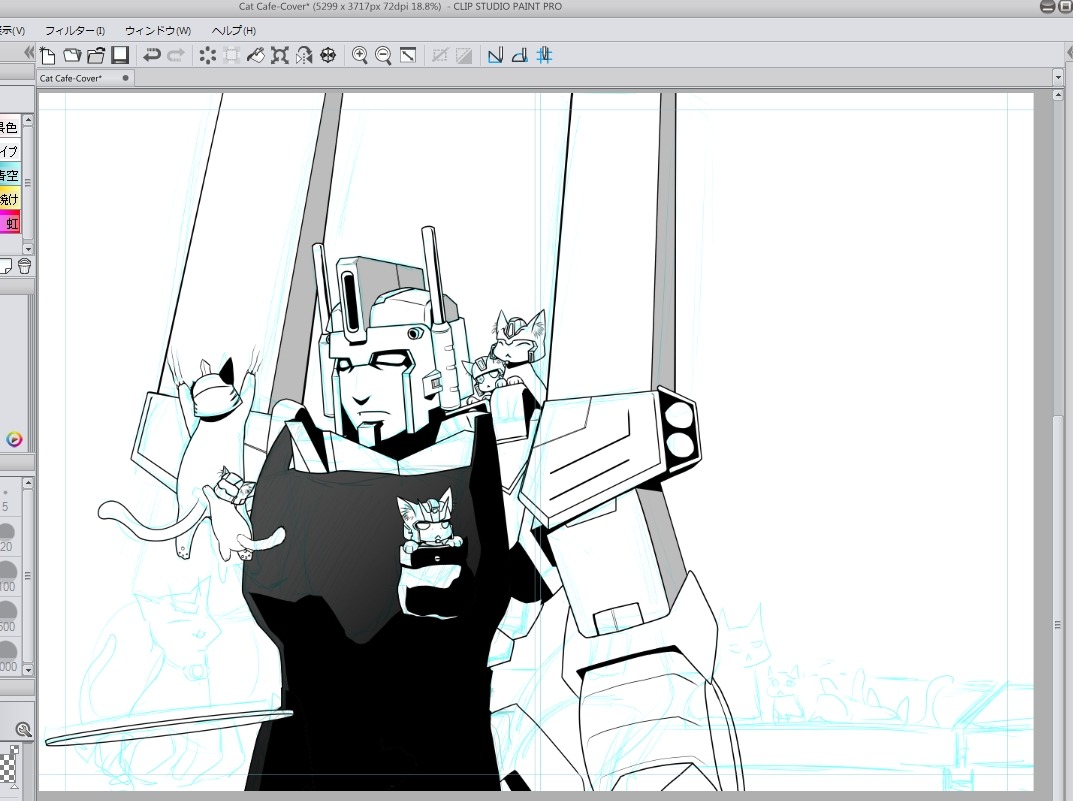The image size is (1073, 801).
Task: Expand the right palette dock arrow
Action: coord(1070,53)
